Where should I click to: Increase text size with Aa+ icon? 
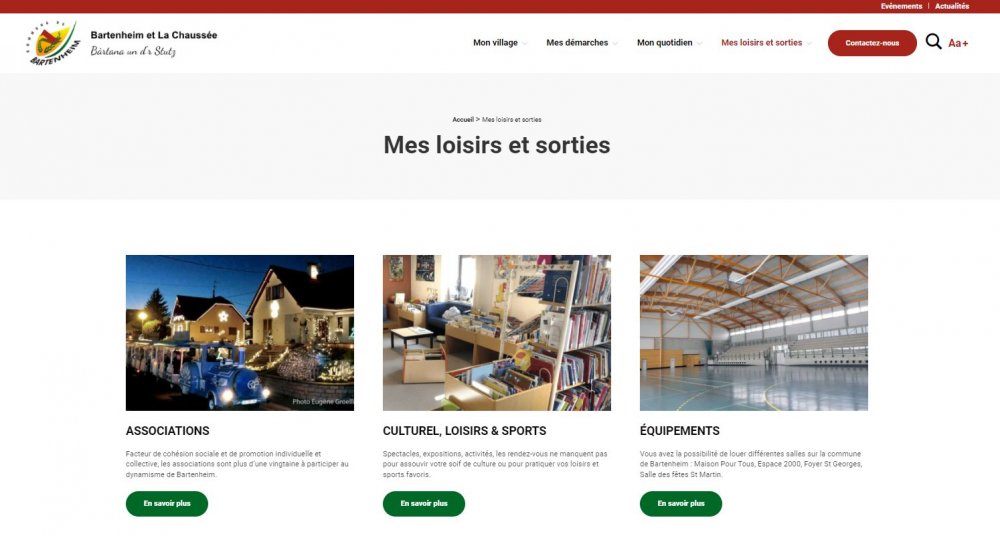tap(958, 43)
